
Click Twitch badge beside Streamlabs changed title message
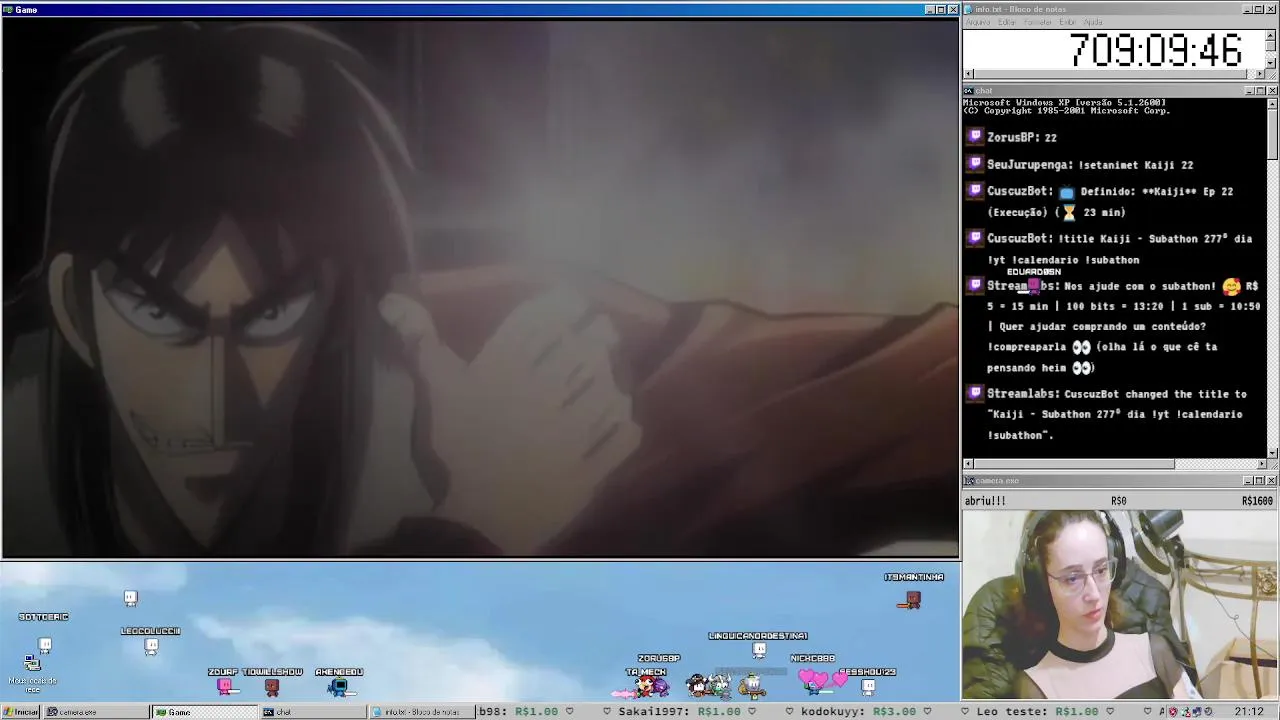pyautogui.click(x=975, y=393)
